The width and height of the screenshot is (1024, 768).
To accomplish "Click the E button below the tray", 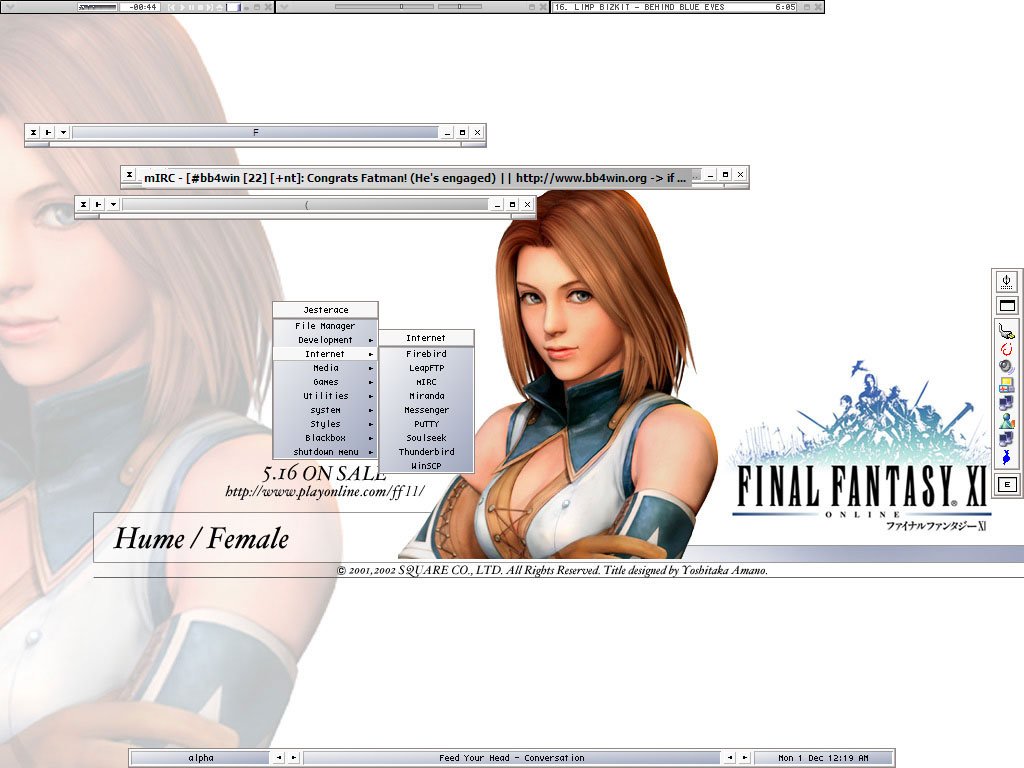I will [1007, 484].
